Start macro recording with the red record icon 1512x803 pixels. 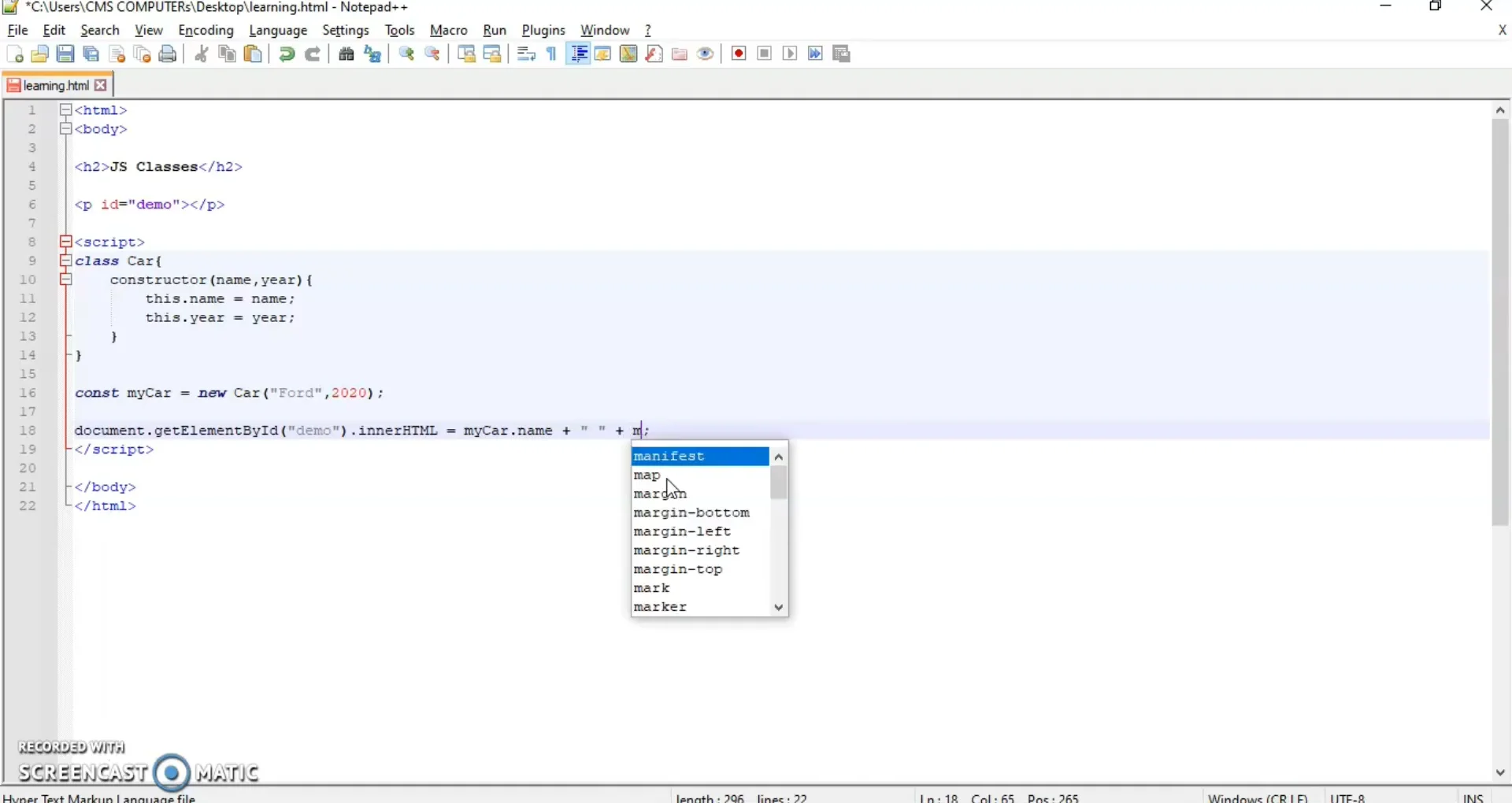tap(738, 54)
